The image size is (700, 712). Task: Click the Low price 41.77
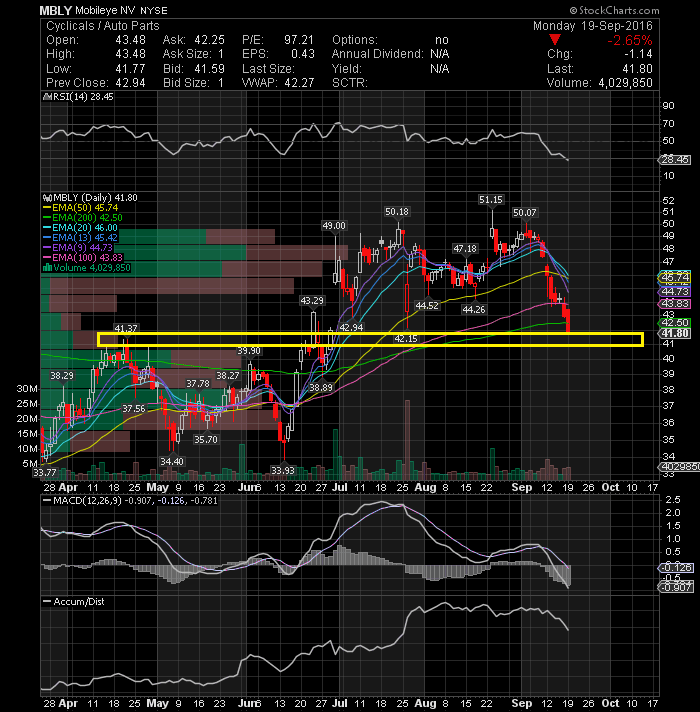coord(130,69)
